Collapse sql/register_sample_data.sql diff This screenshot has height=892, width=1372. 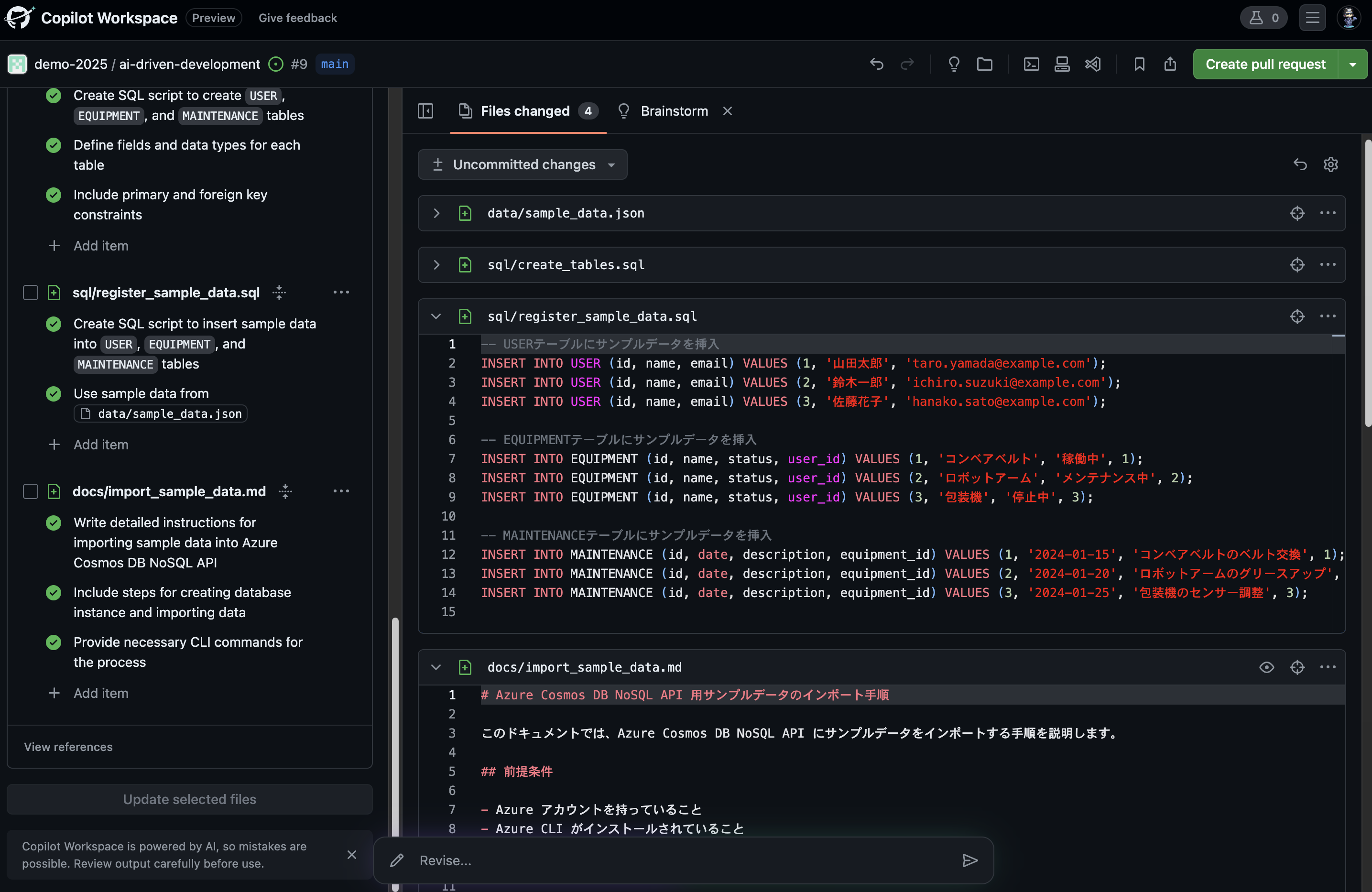click(x=436, y=316)
